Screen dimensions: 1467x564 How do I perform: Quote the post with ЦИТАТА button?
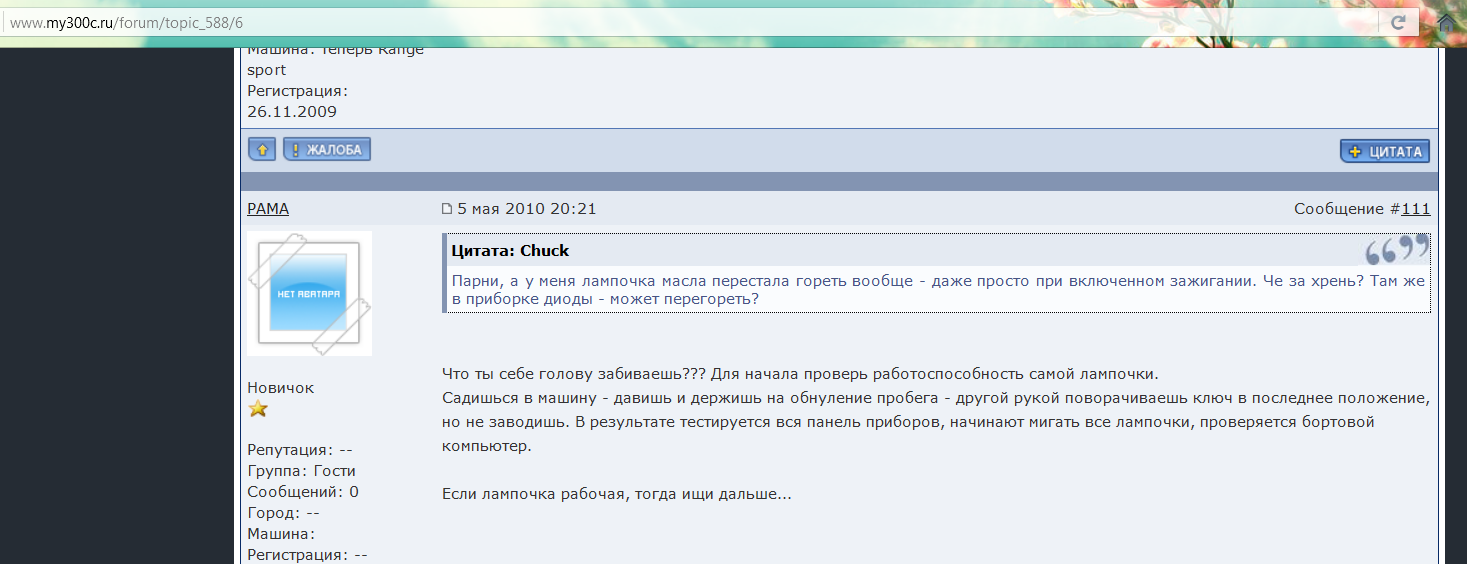click(x=1385, y=151)
